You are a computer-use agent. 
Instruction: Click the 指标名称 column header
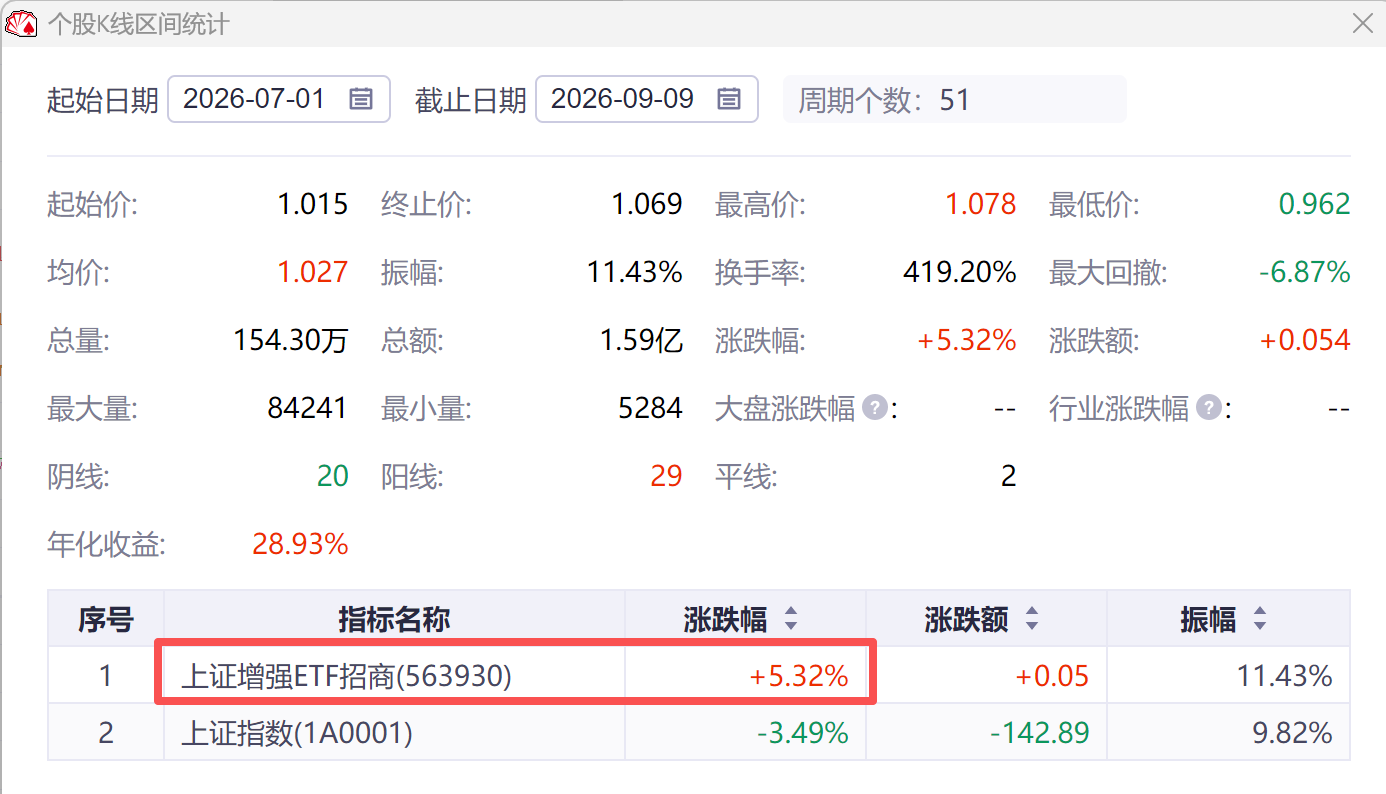(395, 619)
